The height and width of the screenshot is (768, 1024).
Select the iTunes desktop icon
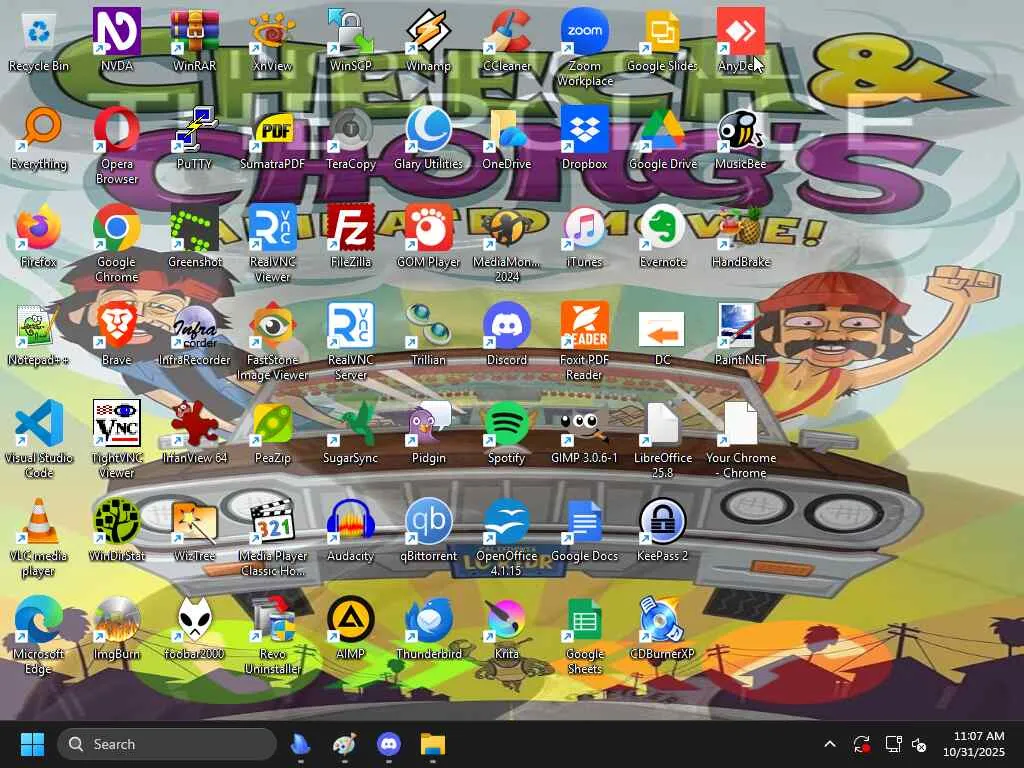584,227
